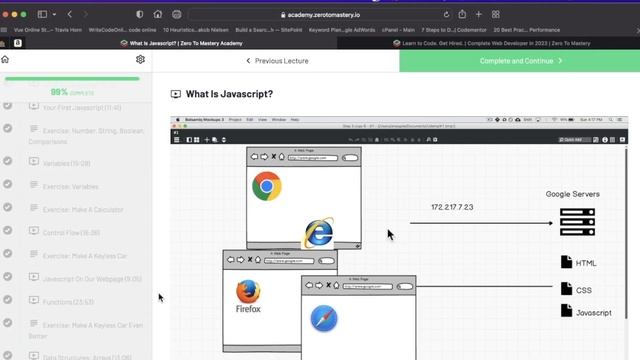Click the bookmarks bar leading grid icon

[x=4, y=30]
